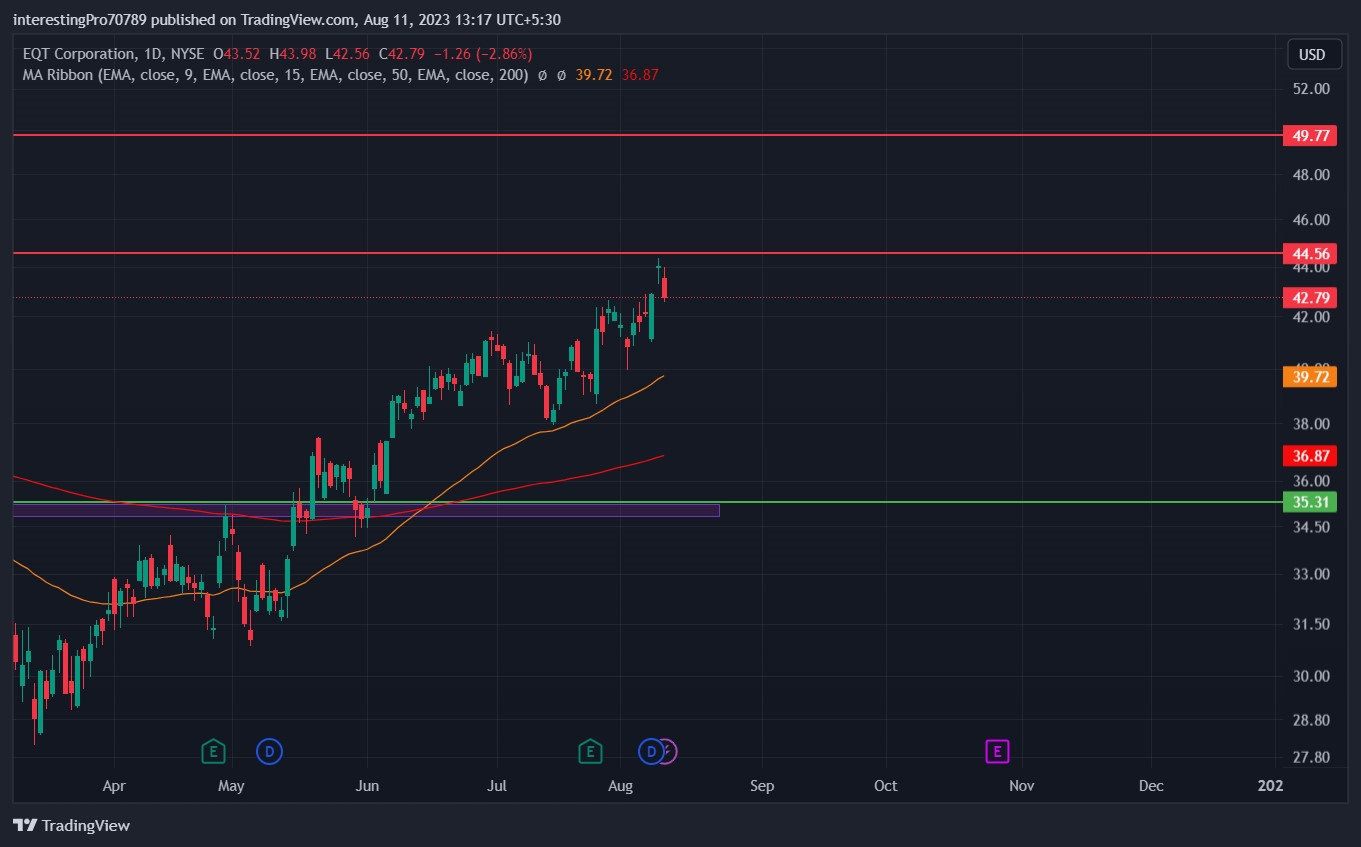
Task: Click the dividend D marker in August
Action: point(651,751)
